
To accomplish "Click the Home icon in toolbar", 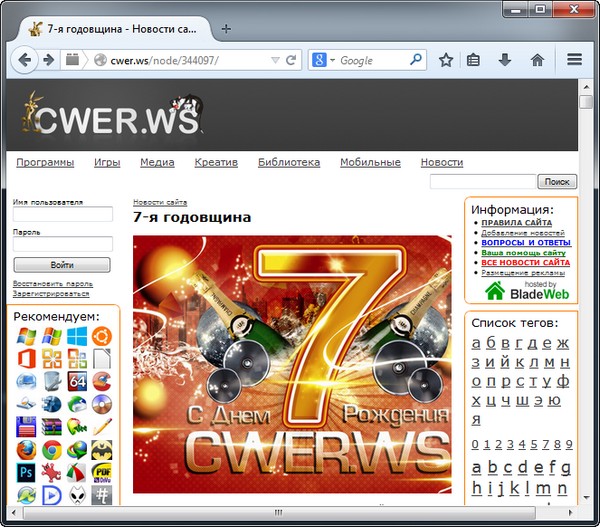I will [x=537, y=60].
